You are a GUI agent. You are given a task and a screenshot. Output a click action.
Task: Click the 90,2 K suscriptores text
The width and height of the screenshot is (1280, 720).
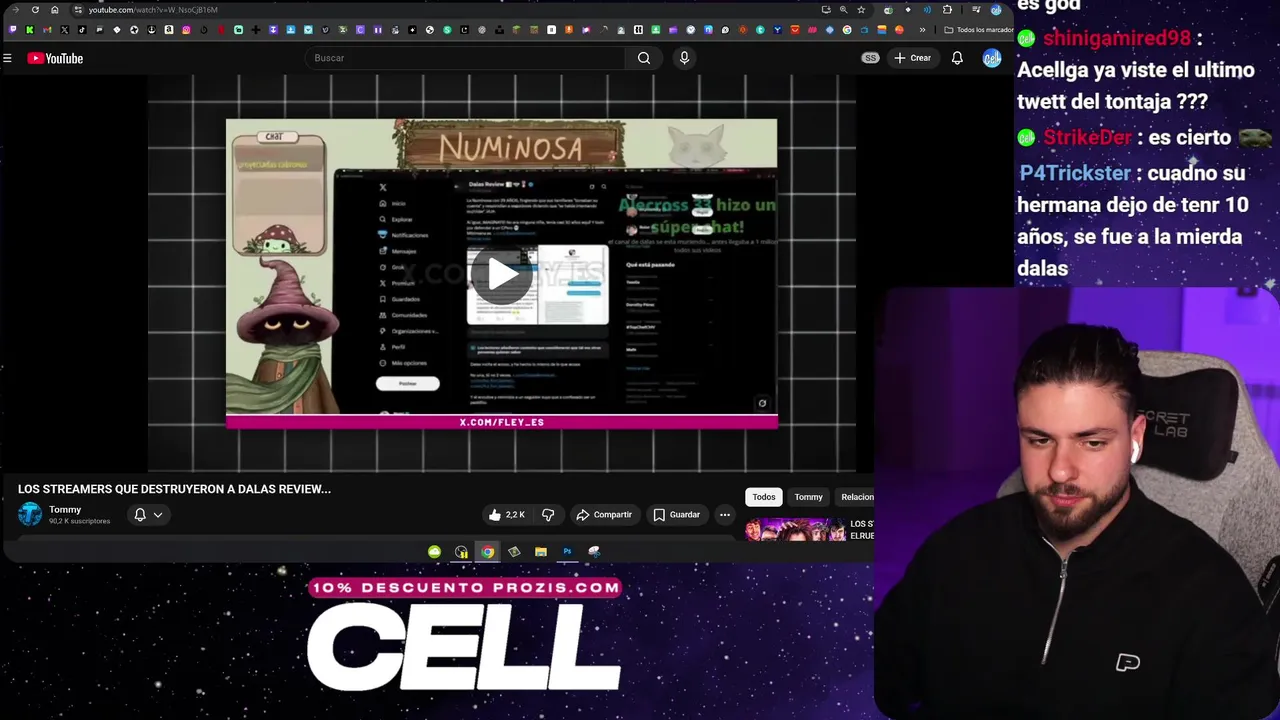(80, 521)
